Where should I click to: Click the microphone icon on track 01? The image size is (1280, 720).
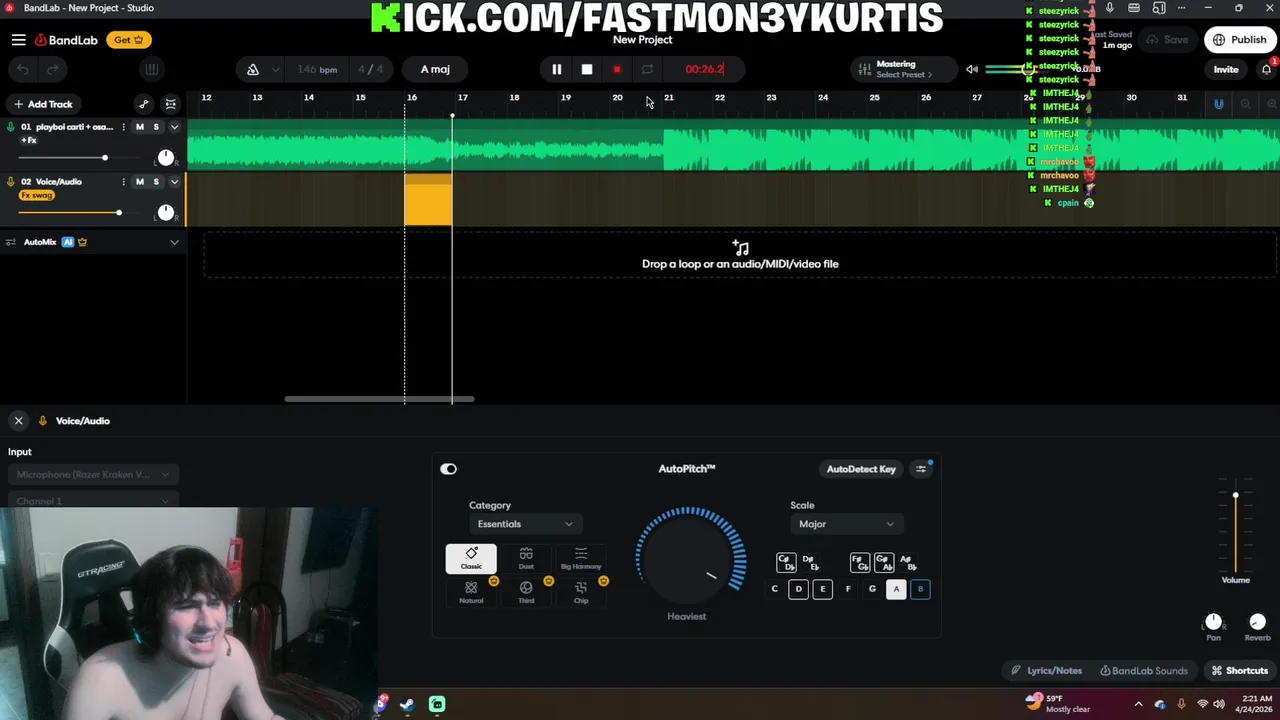point(11,127)
